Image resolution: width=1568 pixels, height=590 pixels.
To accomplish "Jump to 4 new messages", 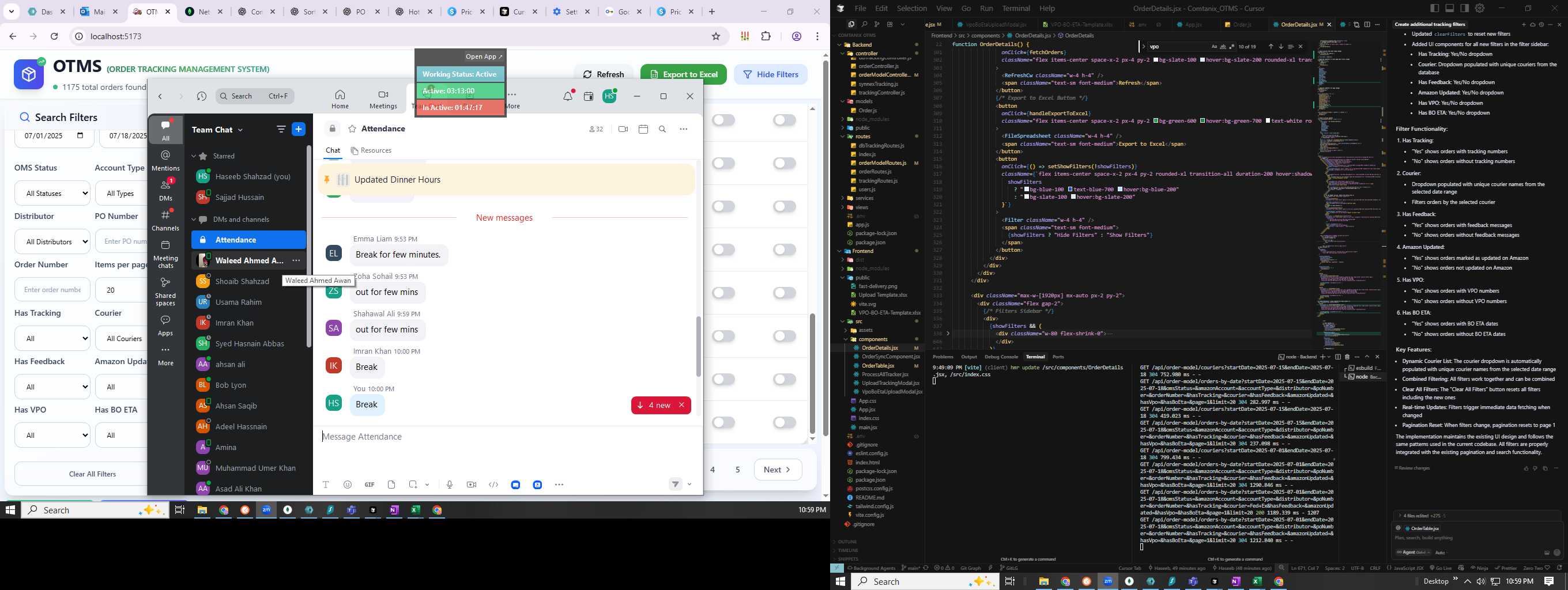I will click(655, 405).
